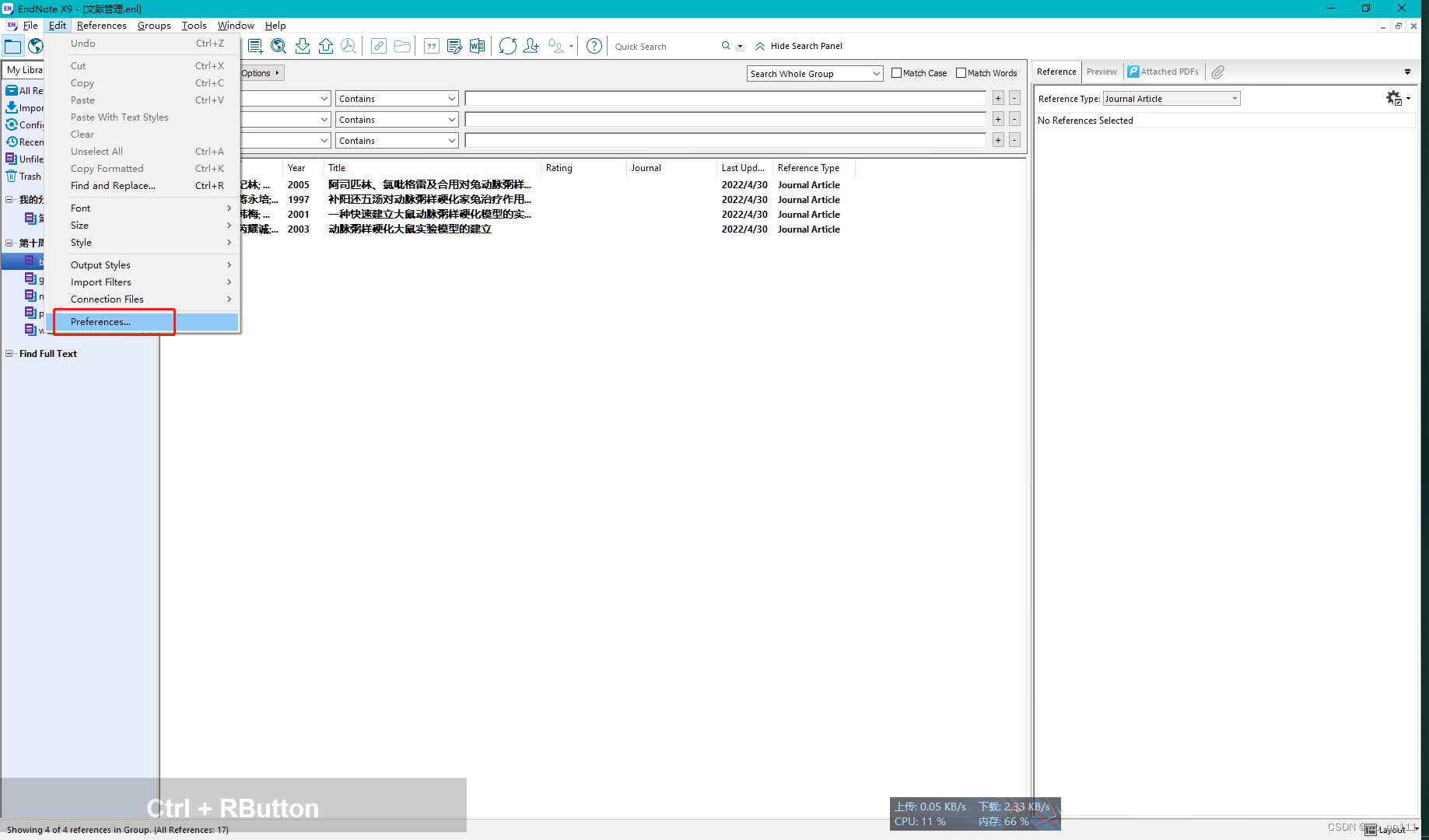Open the third row Contains dropdown
Viewport: 1429px width, 840px height.
(x=397, y=141)
